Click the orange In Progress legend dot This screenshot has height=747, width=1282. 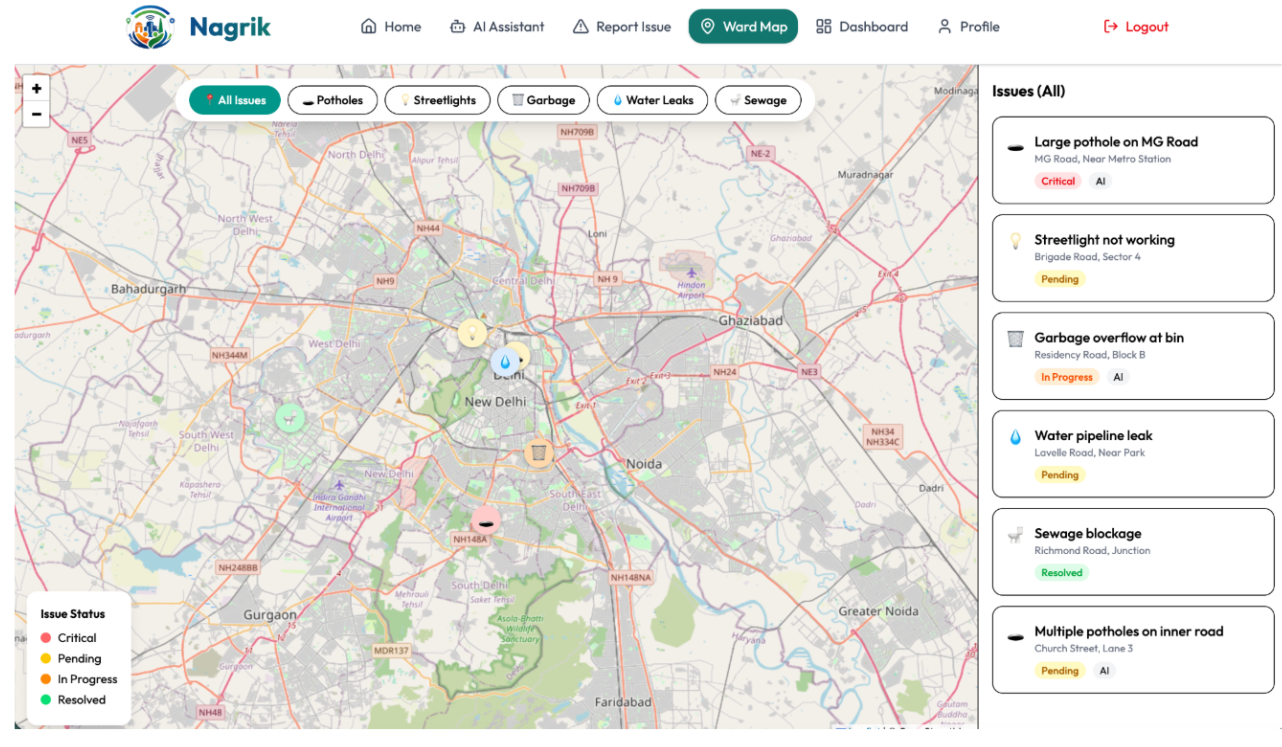(46, 679)
